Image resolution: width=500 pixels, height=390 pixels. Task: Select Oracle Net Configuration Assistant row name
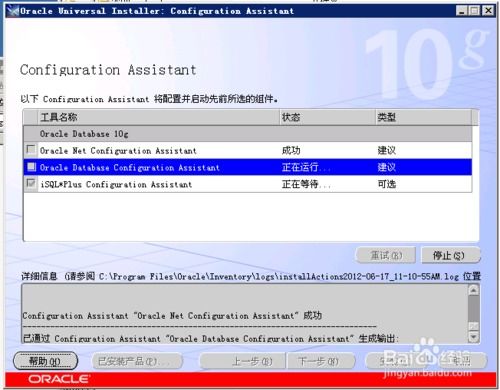coord(118,151)
